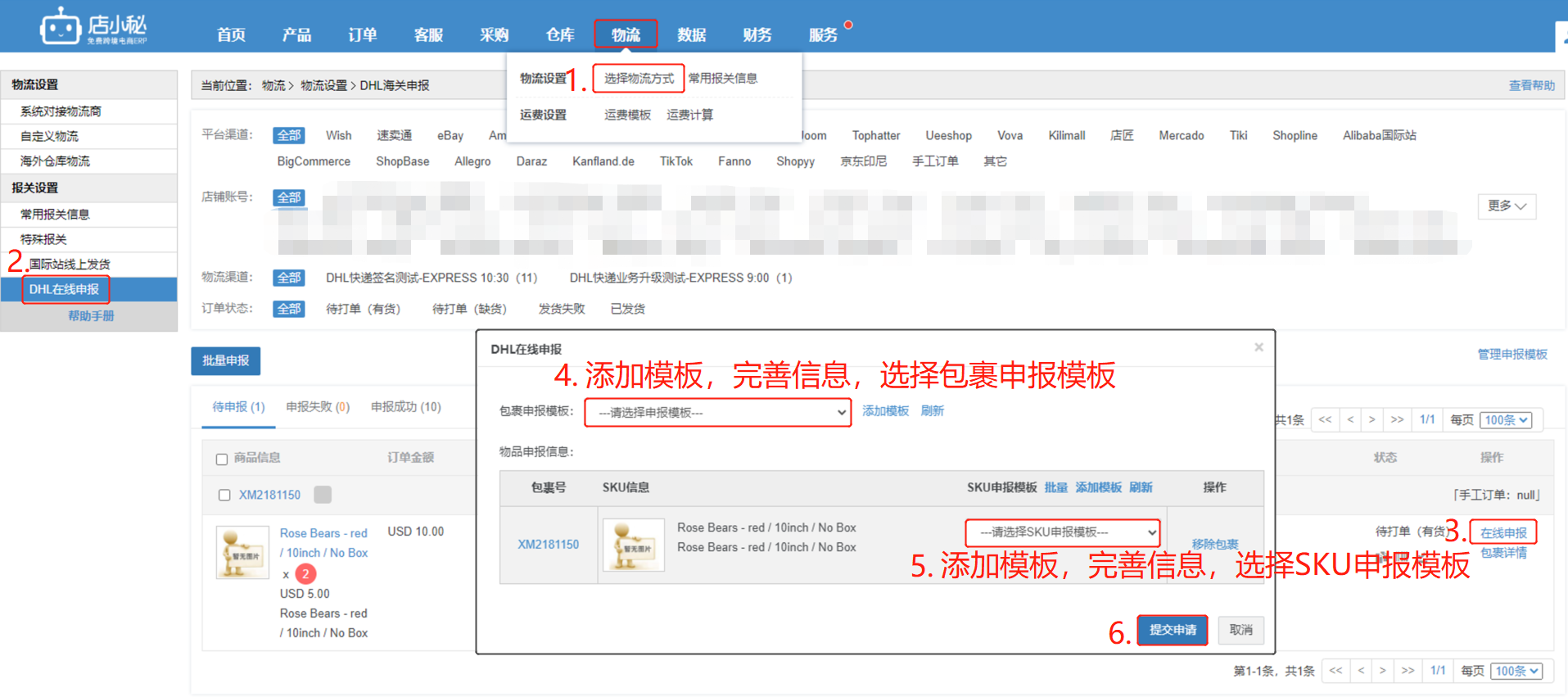Open the 数据 top menu
Viewport: 1568px width, 697px height.
click(691, 34)
